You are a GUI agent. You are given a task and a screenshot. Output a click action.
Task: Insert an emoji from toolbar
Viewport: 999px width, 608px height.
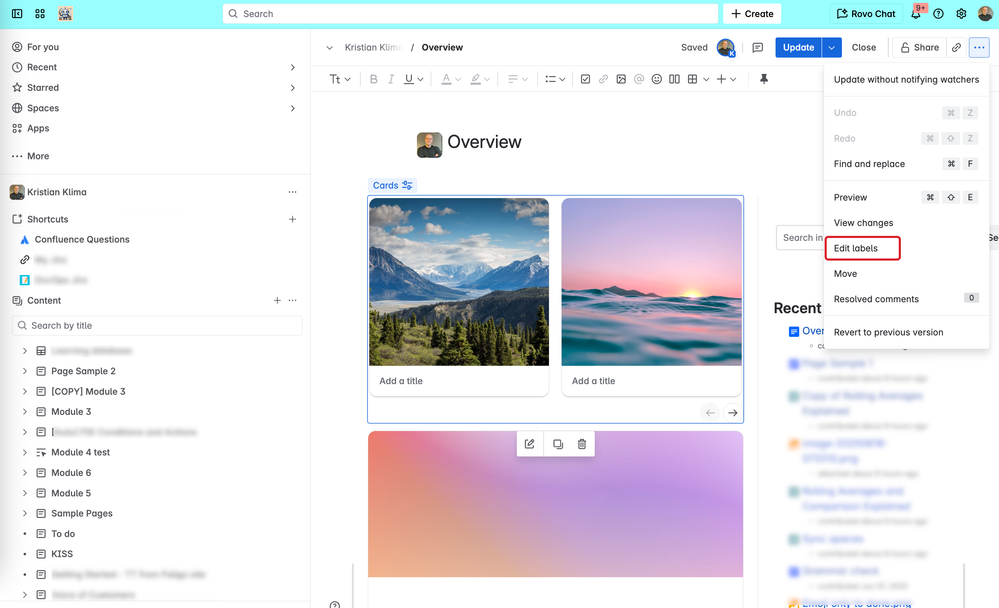tap(657, 79)
